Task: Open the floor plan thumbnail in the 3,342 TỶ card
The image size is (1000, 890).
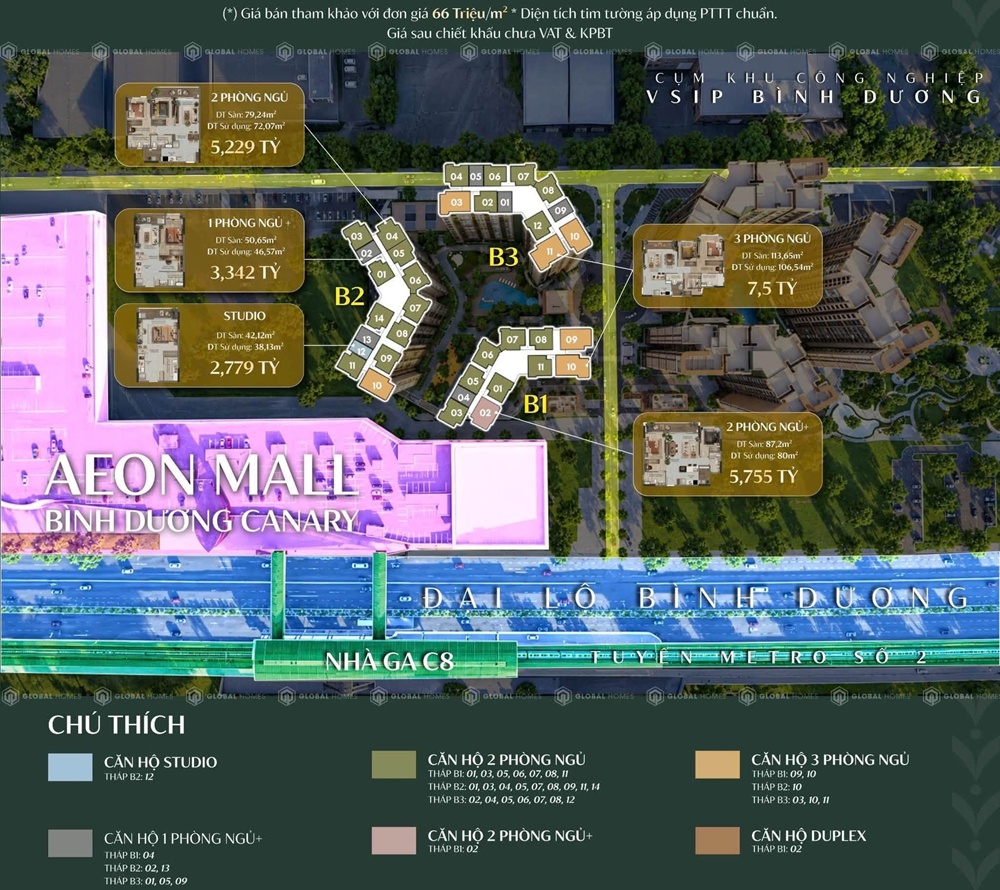Action: click(159, 251)
